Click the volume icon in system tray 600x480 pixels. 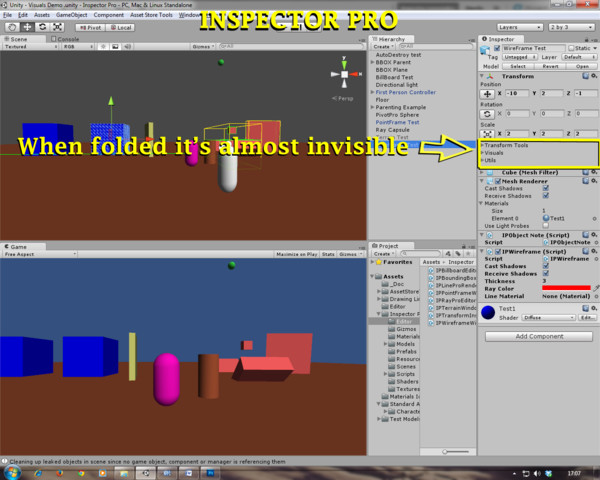pyautogui.click(x=537, y=474)
